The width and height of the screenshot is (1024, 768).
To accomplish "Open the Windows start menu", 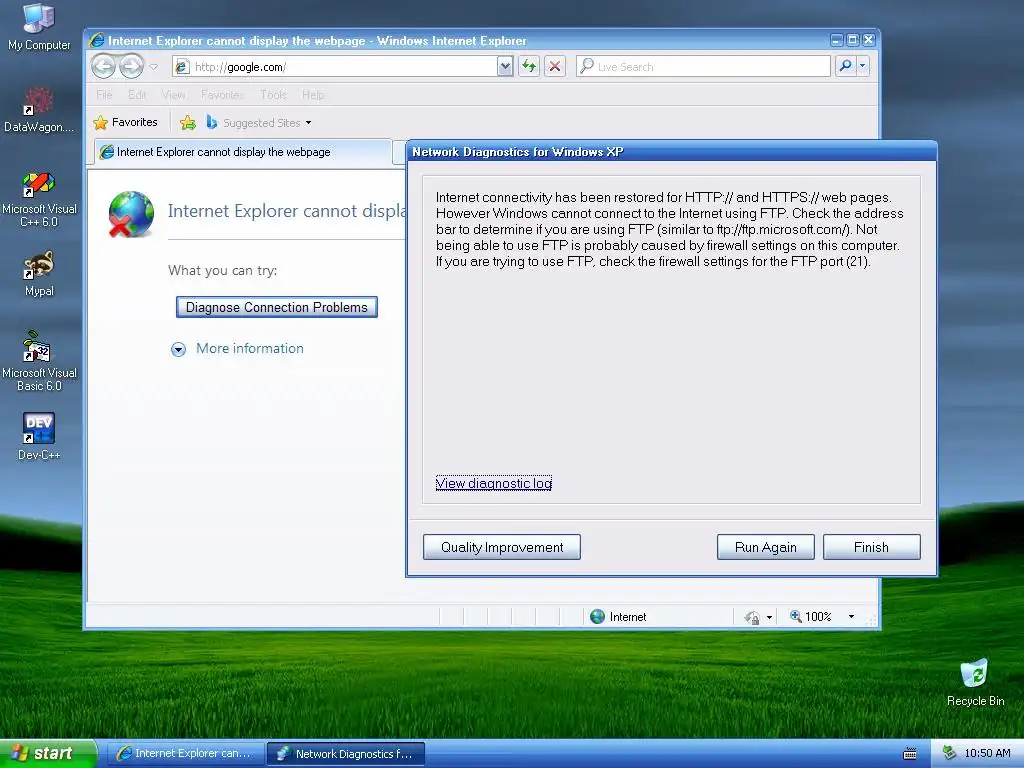I will tap(47, 753).
